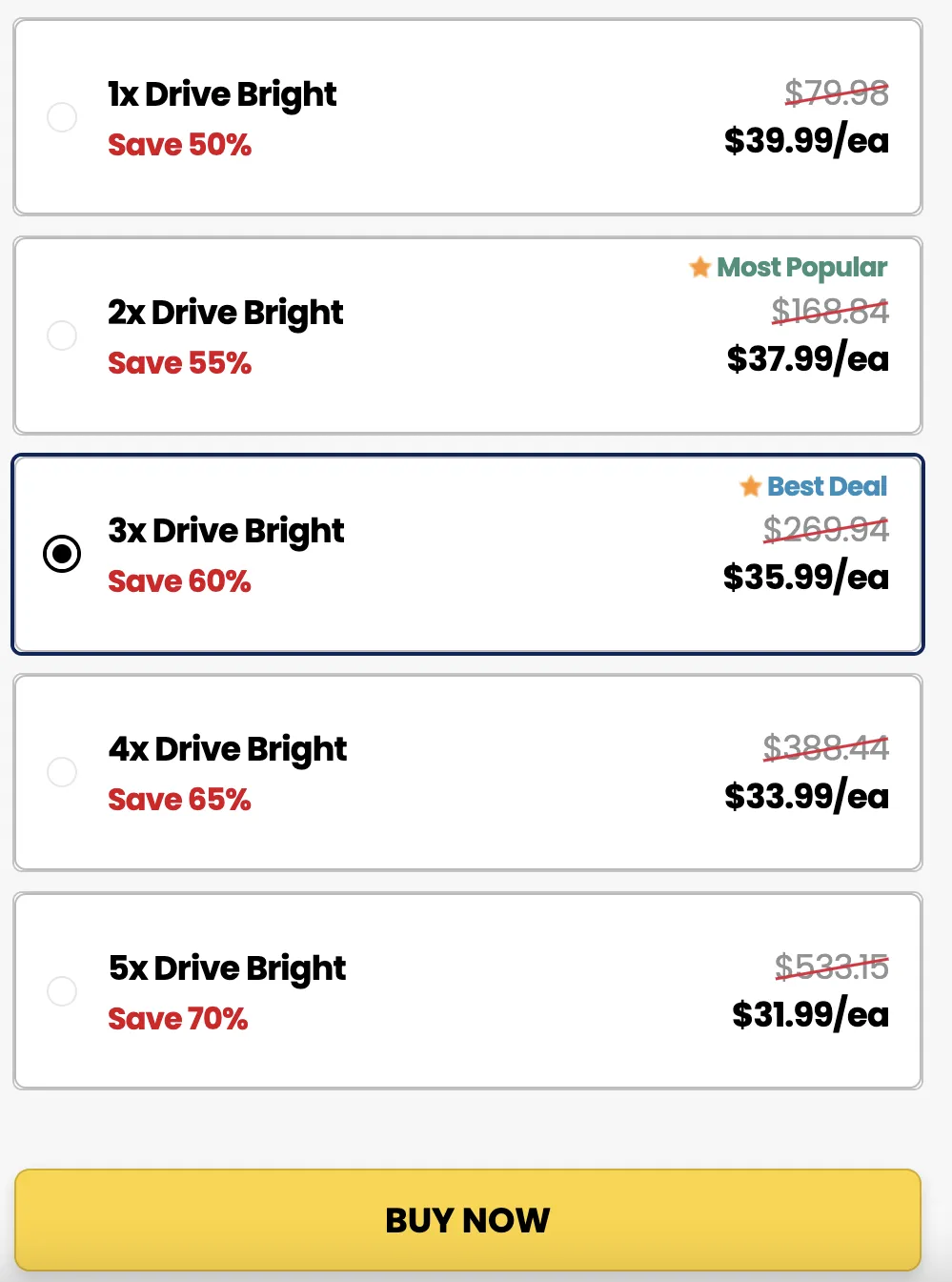952x1282 pixels.
Task: Click the Most Popular label text
Action: [x=802, y=268]
